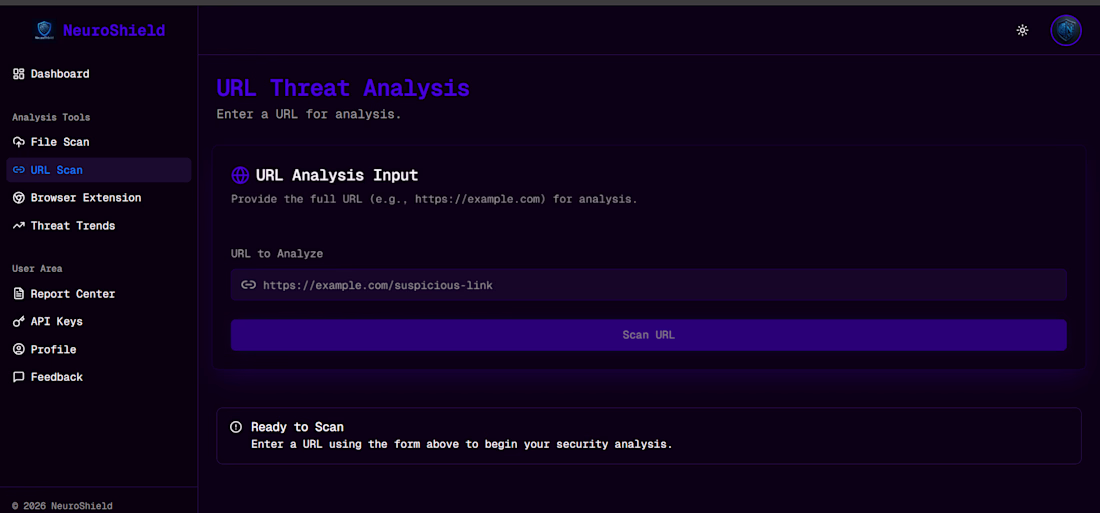Screen dimensions: 1100x513
Task: Click the Threat Trends arrow icon
Action: (x=19, y=226)
